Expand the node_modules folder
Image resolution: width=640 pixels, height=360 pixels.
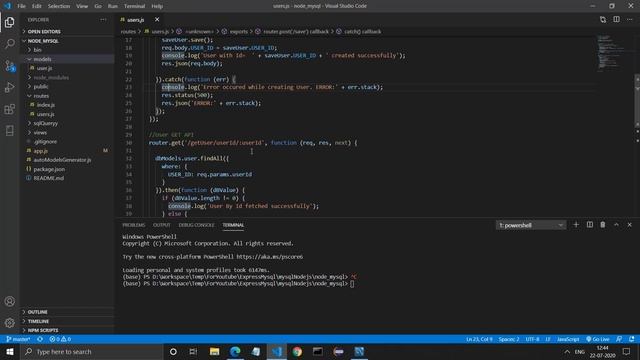67,78
